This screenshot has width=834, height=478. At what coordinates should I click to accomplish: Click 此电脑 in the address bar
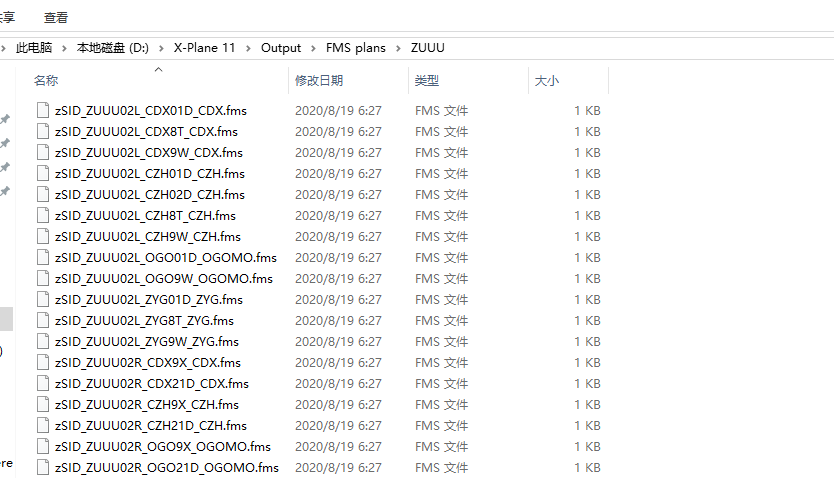[34, 48]
